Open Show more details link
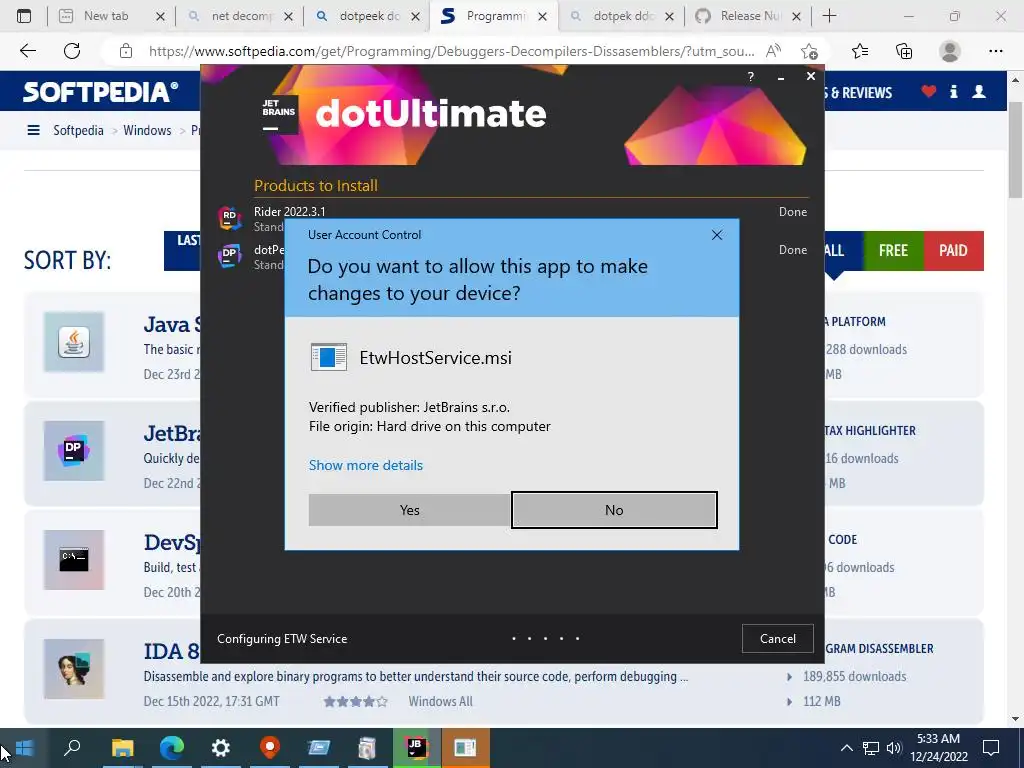The height and width of the screenshot is (768, 1024). [366, 465]
